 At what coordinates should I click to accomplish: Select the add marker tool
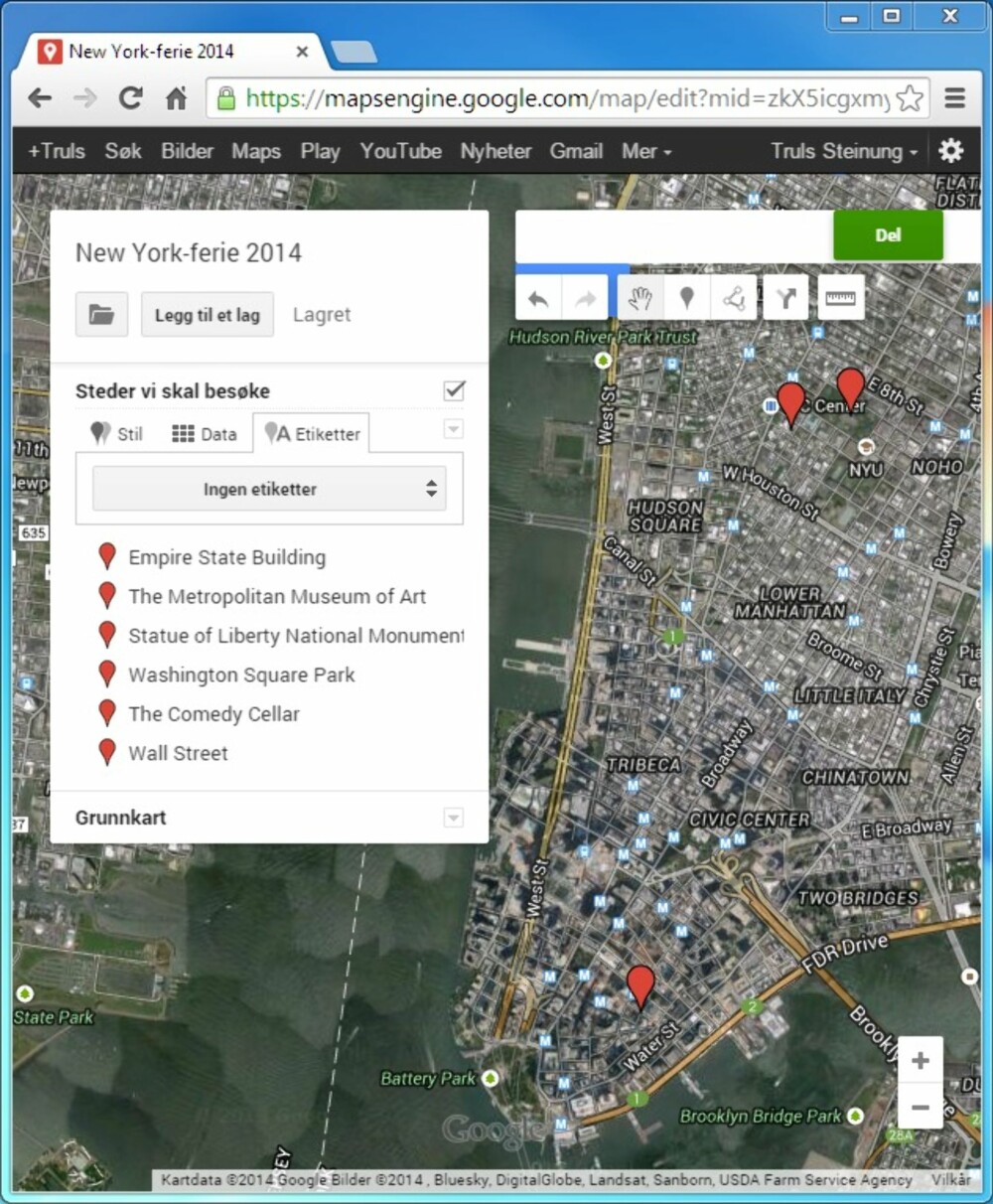(x=686, y=298)
